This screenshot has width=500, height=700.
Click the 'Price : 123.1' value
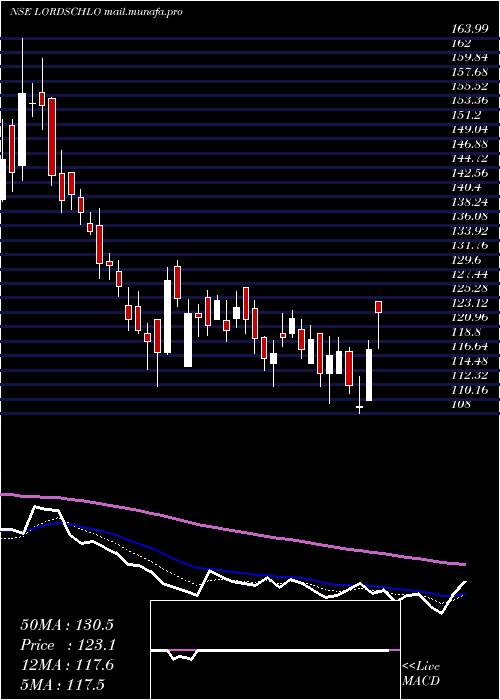pos(68,645)
